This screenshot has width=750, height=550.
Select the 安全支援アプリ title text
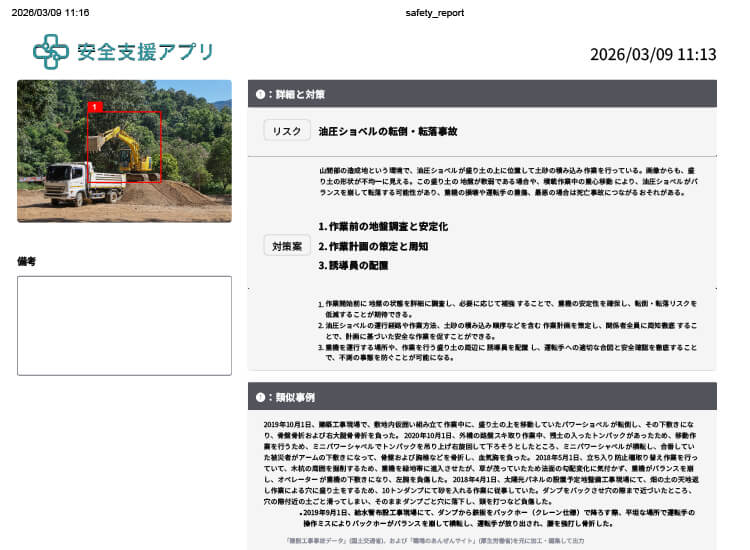[145, 52]
